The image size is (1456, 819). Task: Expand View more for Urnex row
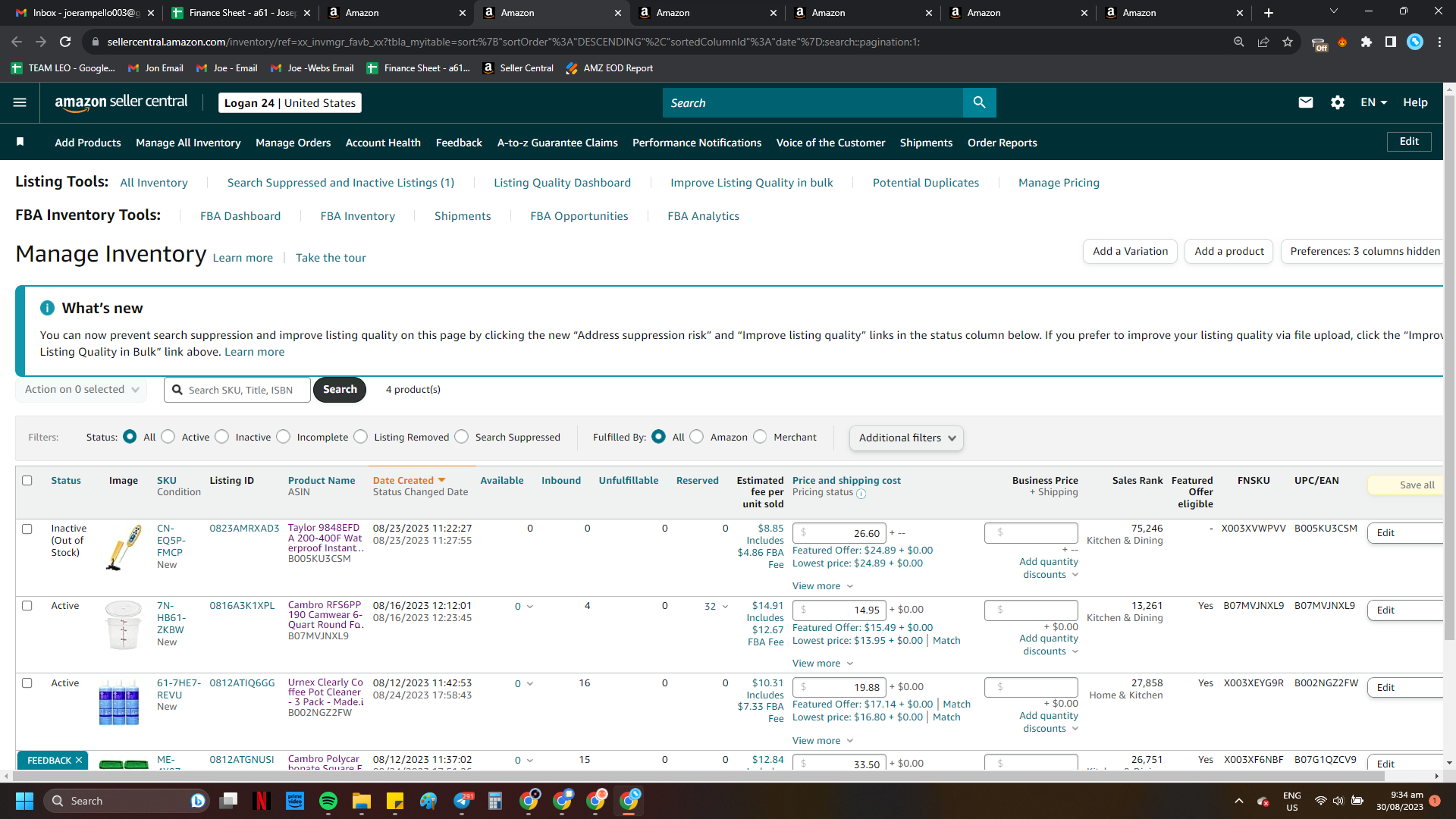(823, 740)
